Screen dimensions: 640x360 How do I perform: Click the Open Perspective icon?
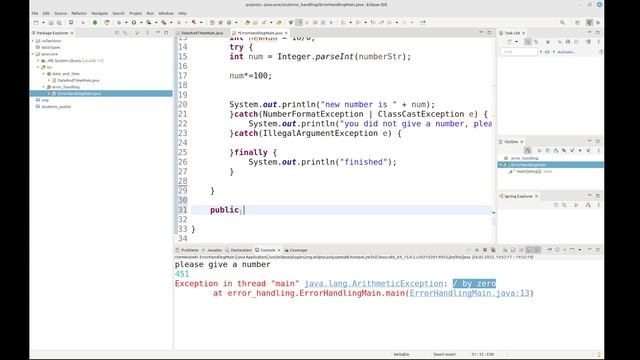click(578, 23)
